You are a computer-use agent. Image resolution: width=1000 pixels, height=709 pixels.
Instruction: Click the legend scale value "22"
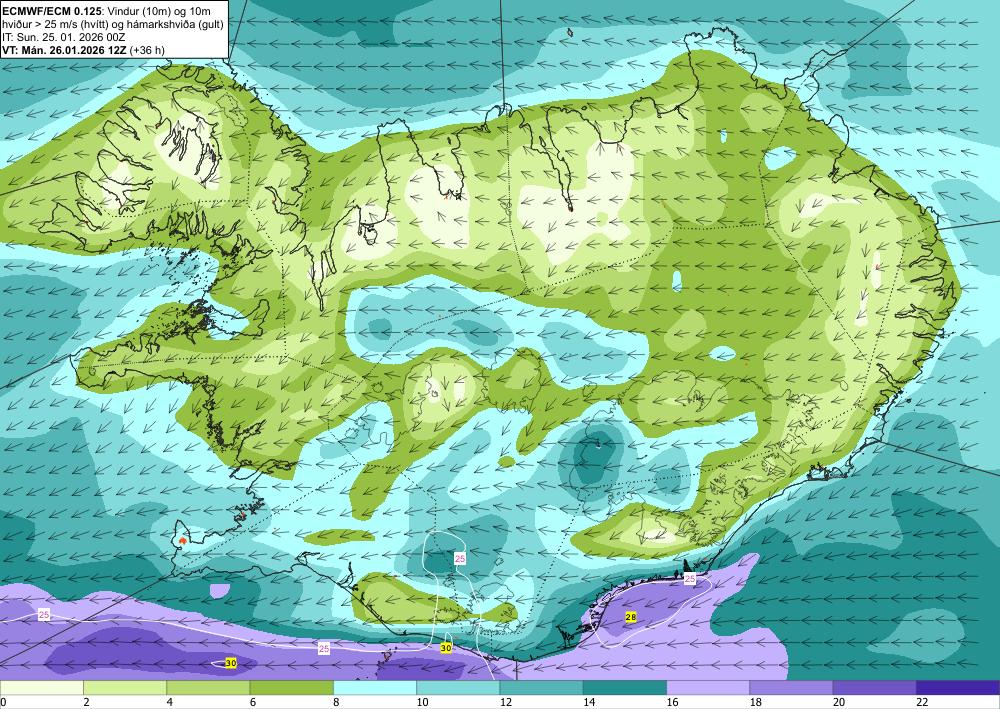[923, 703]
